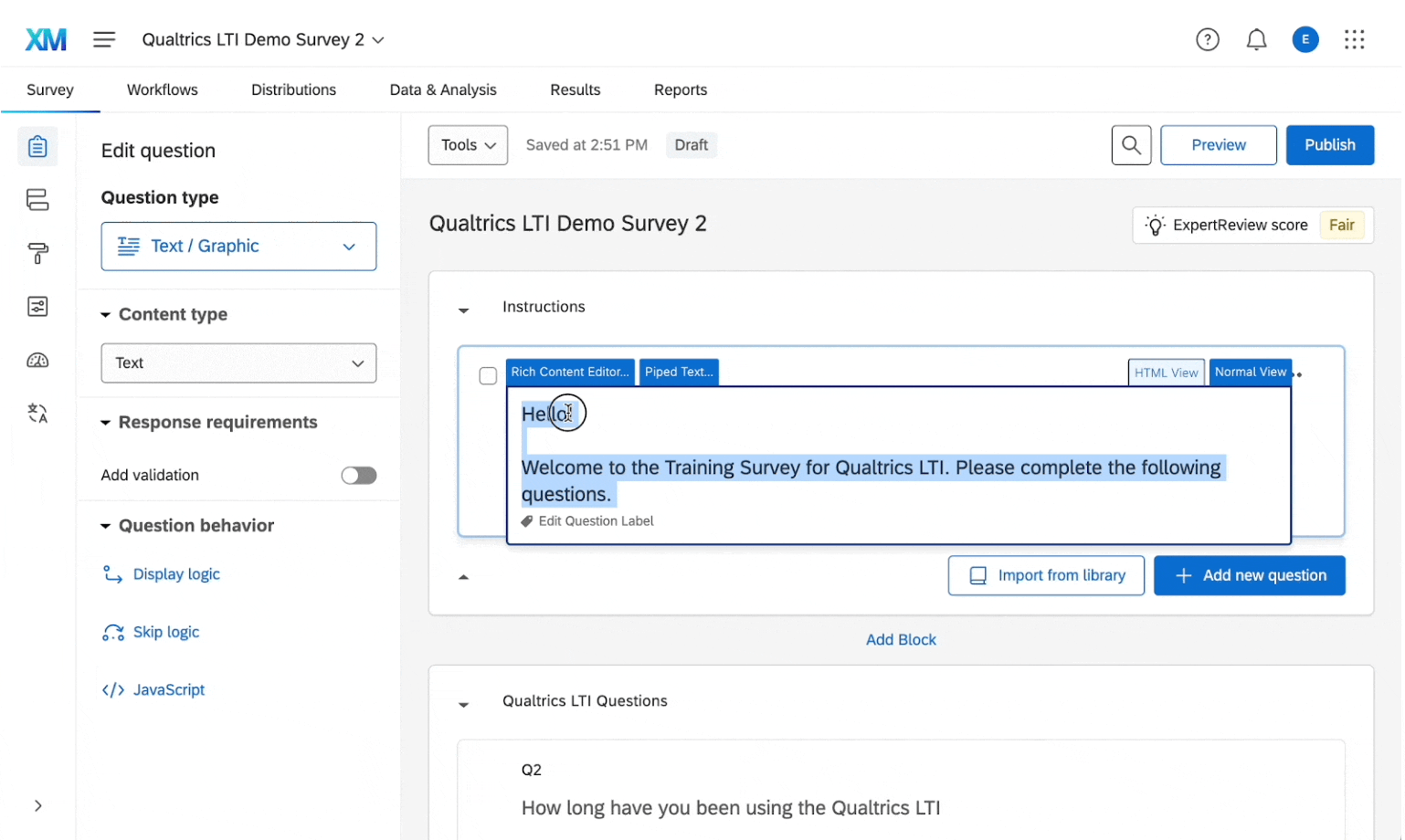Click the Help question mark icon
The height and width of the screenshot is (840, 1405).
pyautogui.click(x=1207, y=39)
